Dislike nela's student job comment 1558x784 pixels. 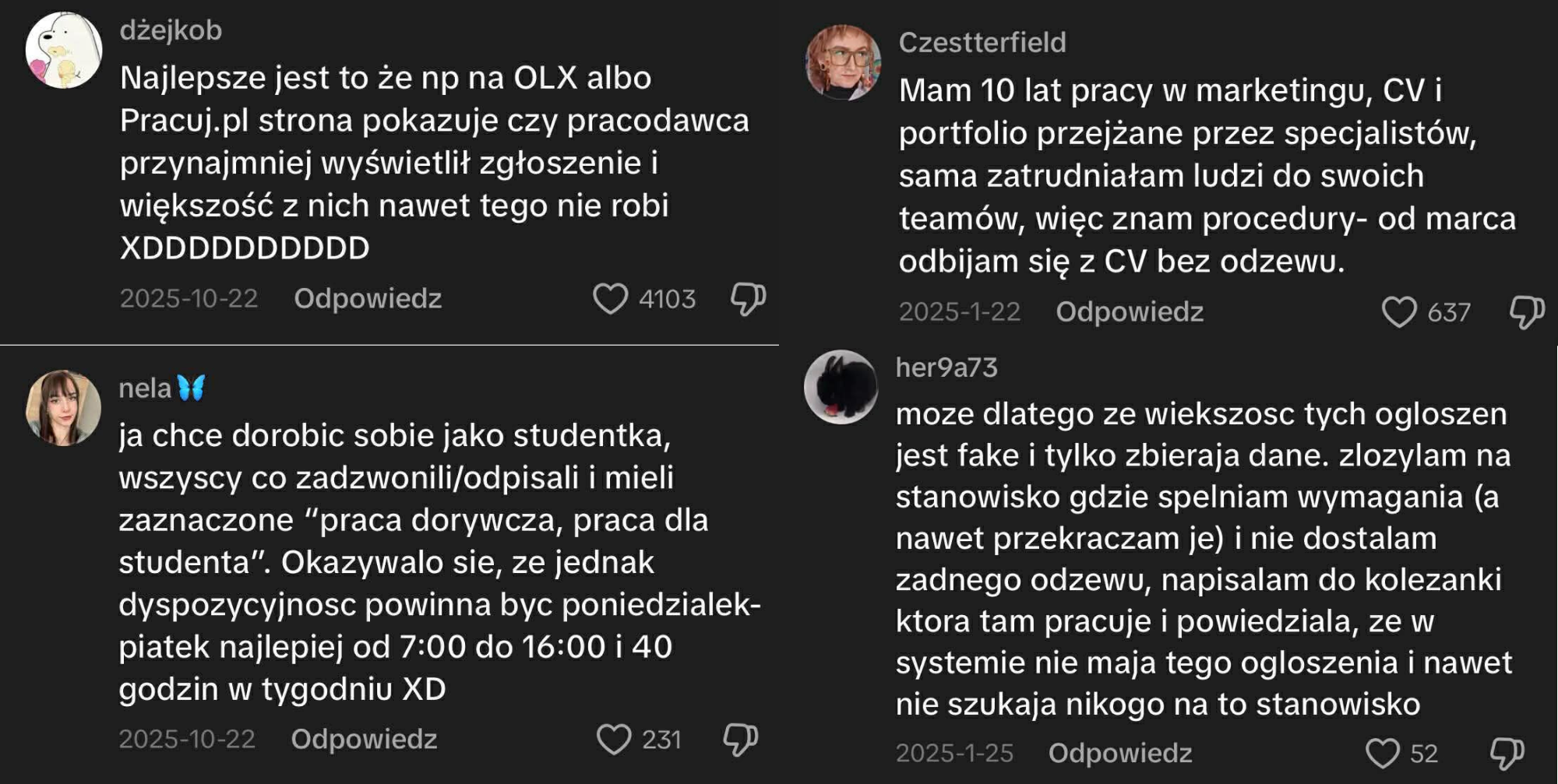point(740,740)
